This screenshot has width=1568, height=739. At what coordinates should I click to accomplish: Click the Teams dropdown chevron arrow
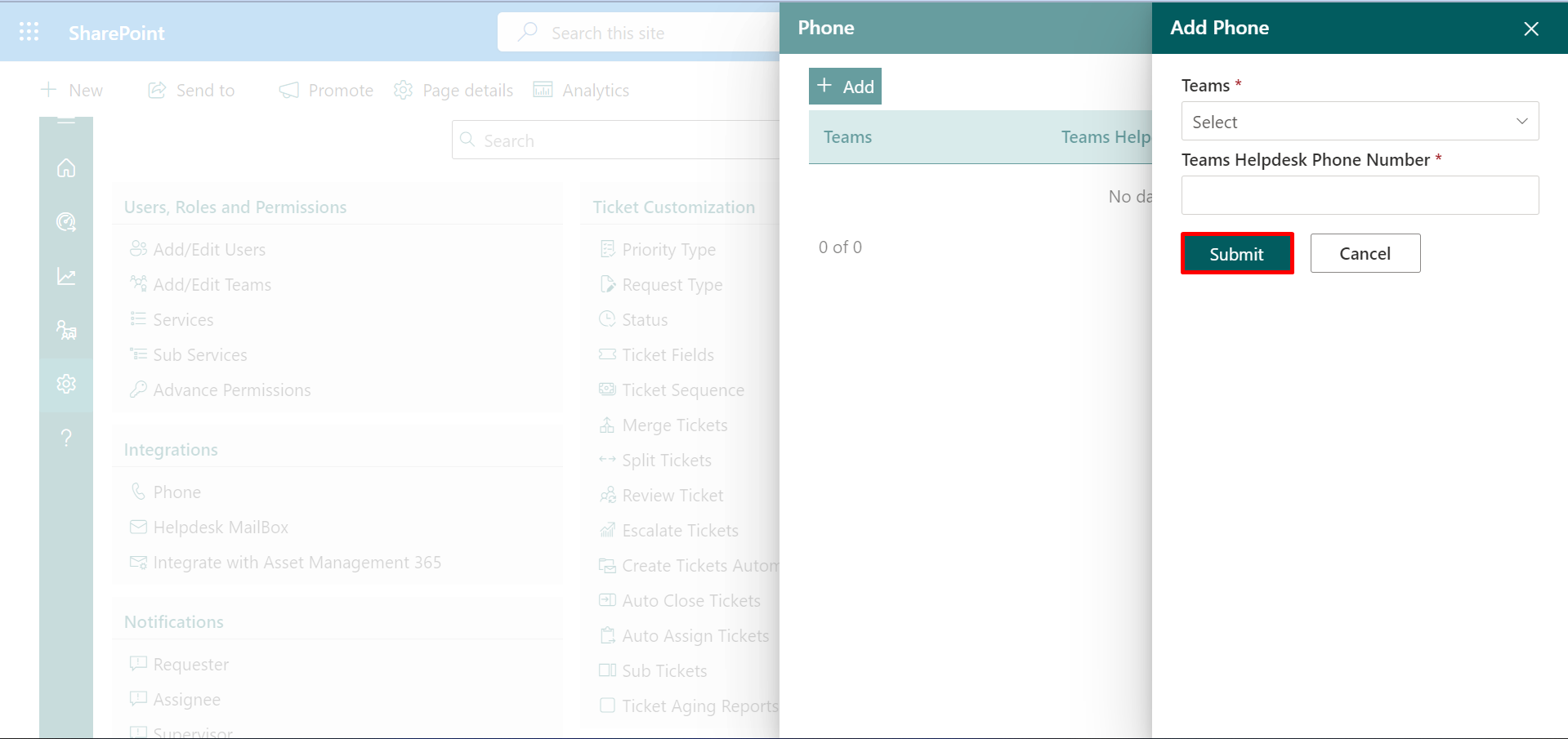point(1522,121)
